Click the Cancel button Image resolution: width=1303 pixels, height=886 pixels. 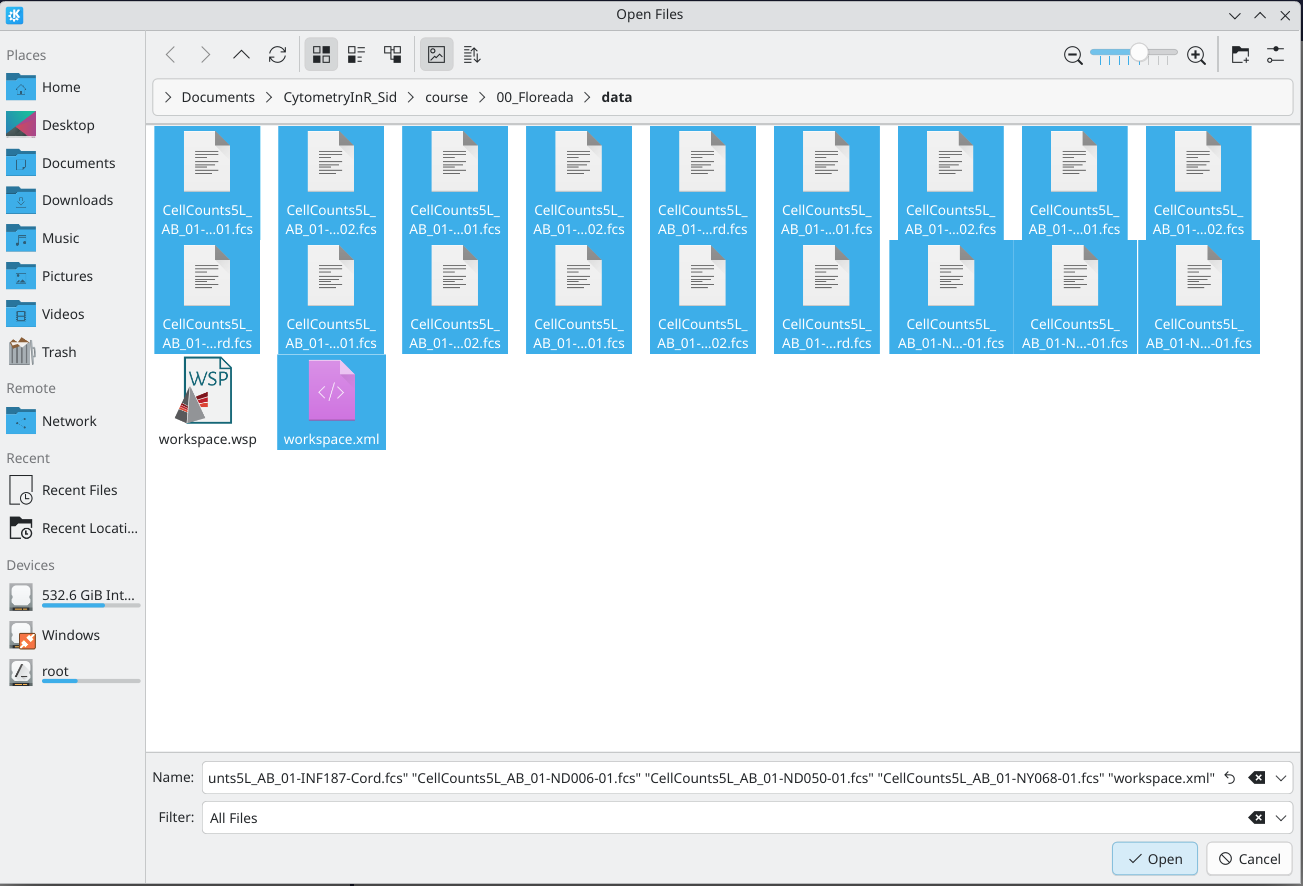pyautogui.click(x=1249, y=859)
